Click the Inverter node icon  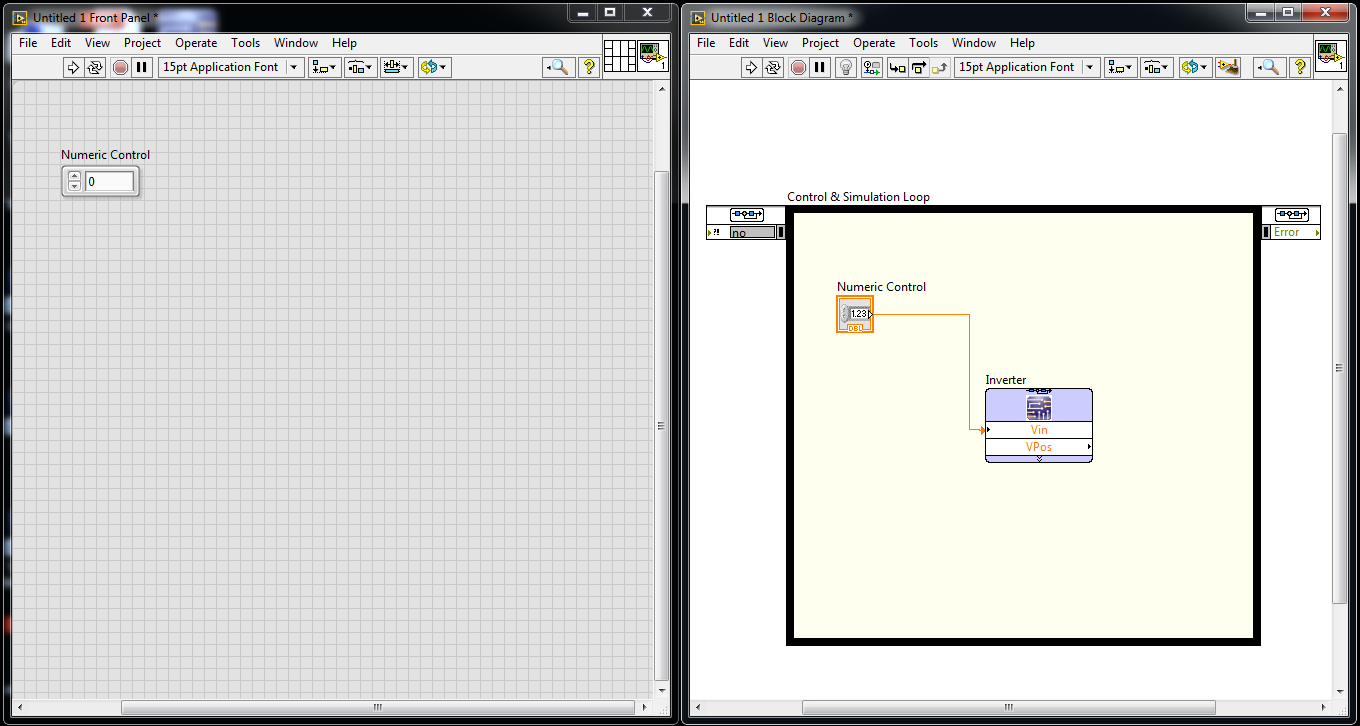pos(1039,406)
